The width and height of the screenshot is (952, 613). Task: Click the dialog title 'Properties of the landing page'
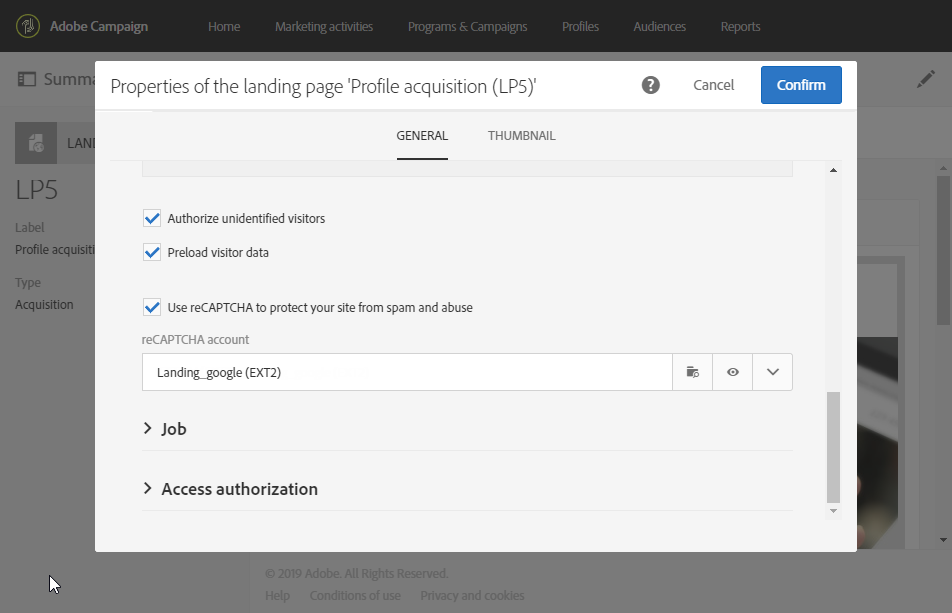coord(324,86)
